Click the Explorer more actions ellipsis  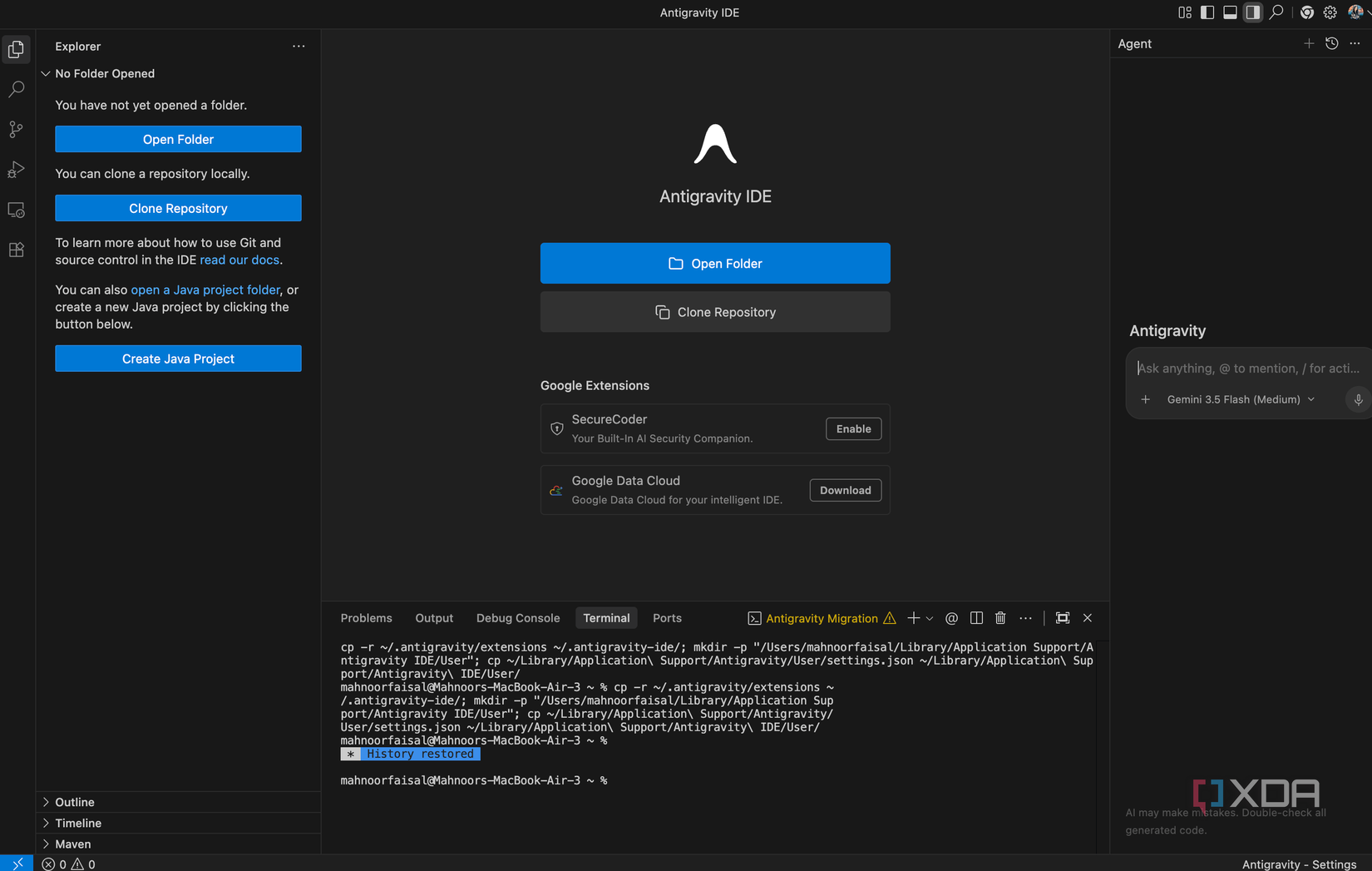pos(299,47)
